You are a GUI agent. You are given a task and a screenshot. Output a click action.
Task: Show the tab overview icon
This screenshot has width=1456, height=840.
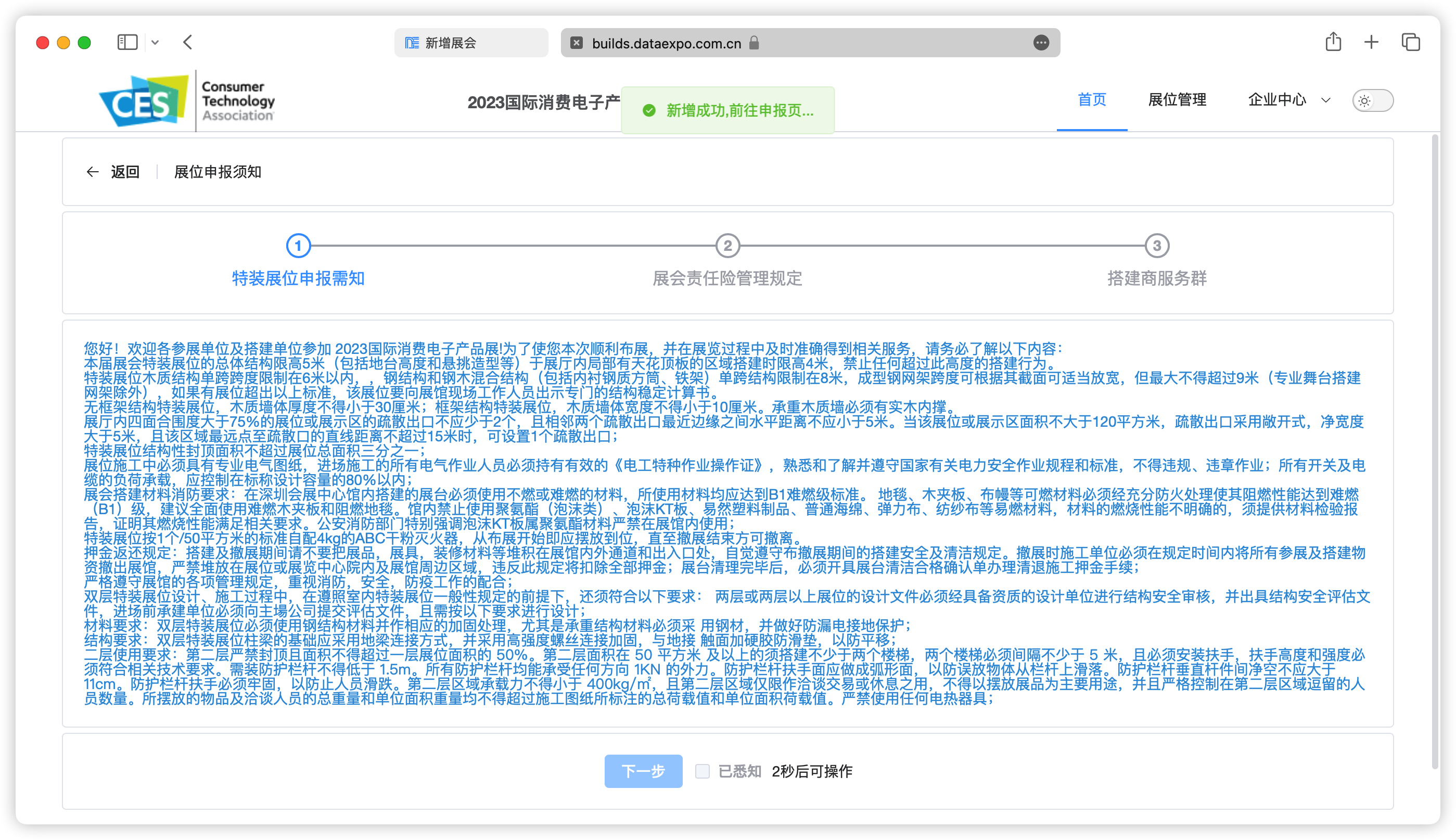pos(1410,42)
